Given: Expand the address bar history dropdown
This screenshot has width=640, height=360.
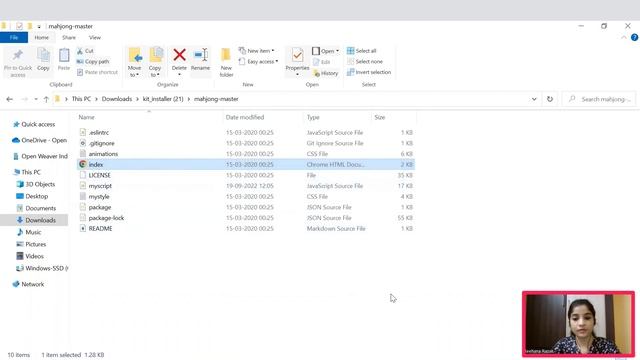Looking at the screenshot, I should [x=534, y=99].
